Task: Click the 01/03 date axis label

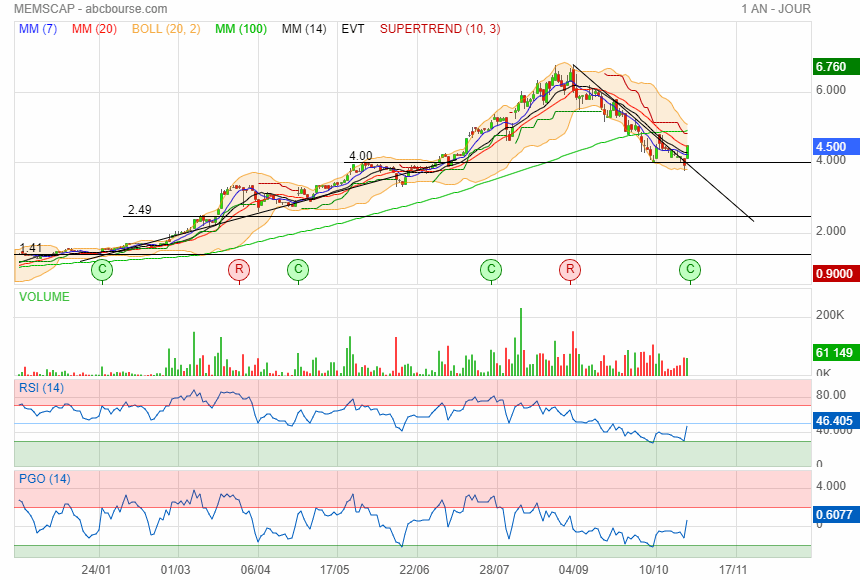Action: tap(176, 570)
